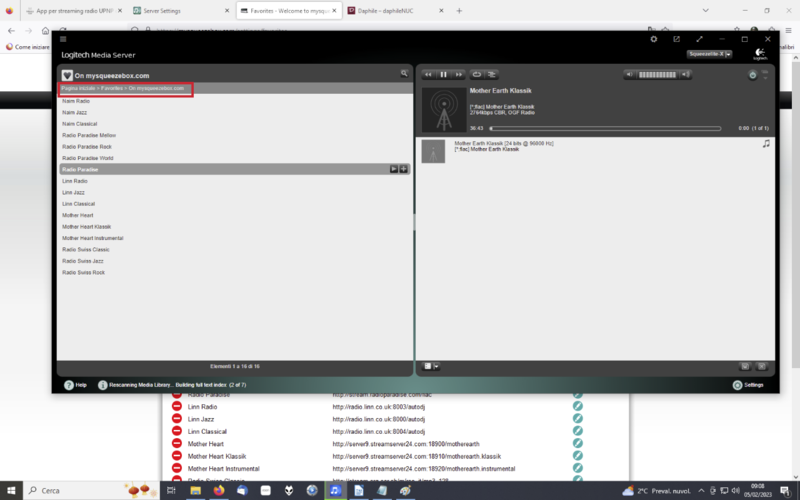800x500 pixels.
Task: Toggle repeat mode in player controls
Action: [477, 74]
